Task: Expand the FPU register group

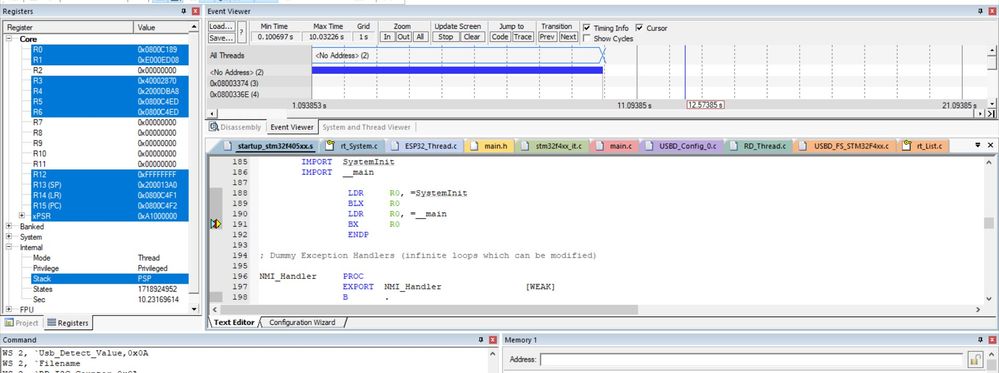Action: click(x=9, y=309)
